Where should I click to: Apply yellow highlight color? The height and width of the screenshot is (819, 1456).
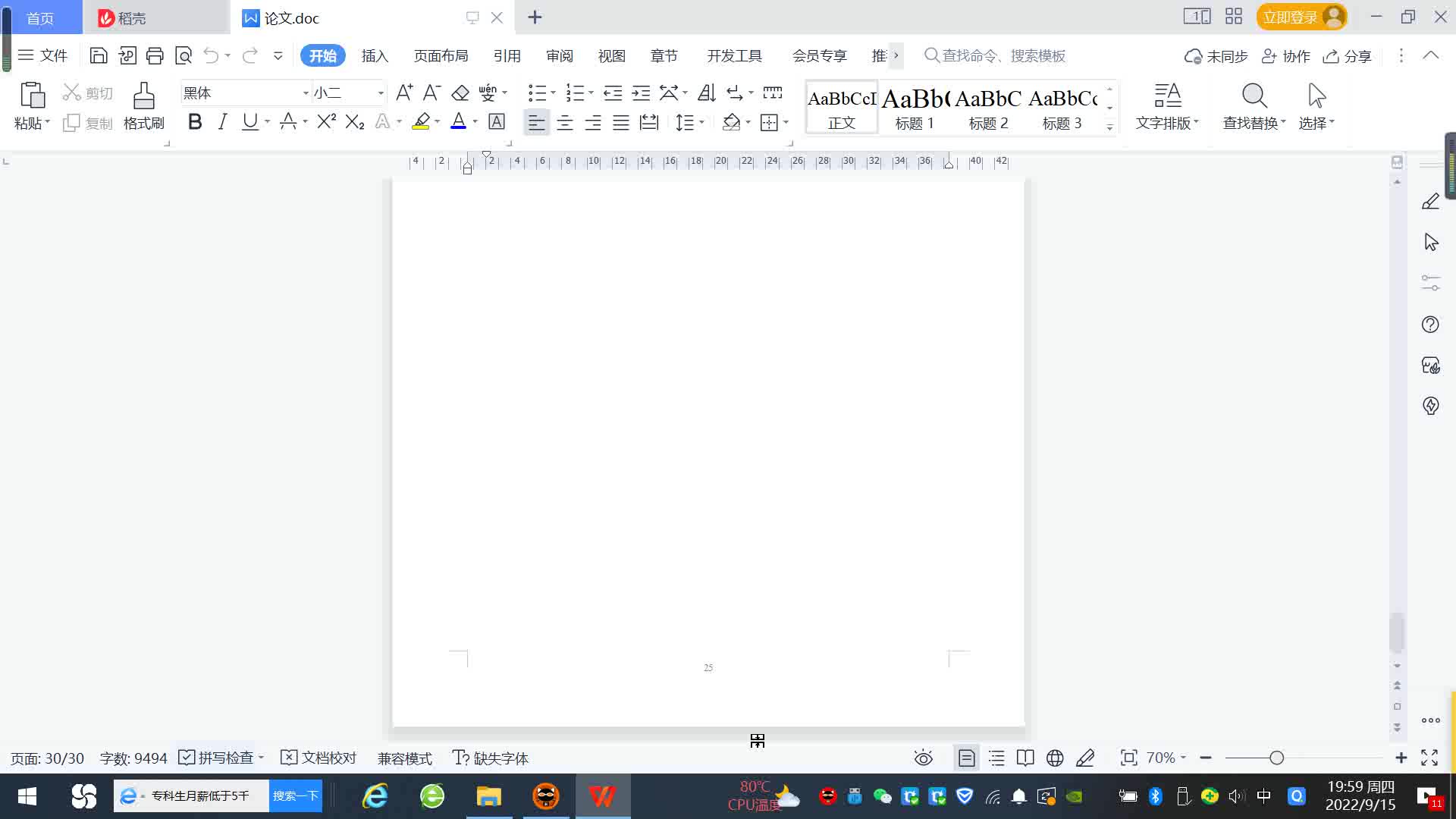point(421,121)
